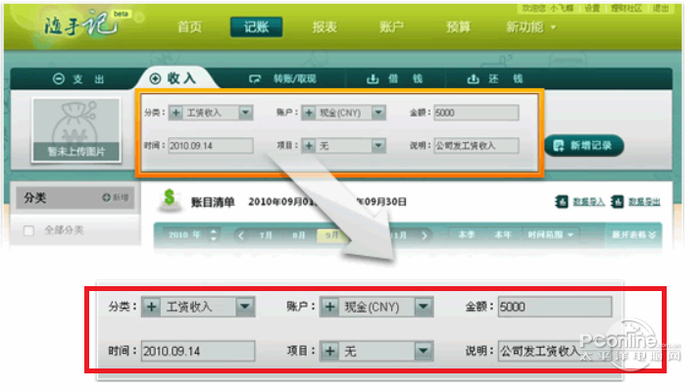Viewport: 700px width, 392px height.
Task: Click the 金额 amount field showing 5000
Action: click(476, 113)
